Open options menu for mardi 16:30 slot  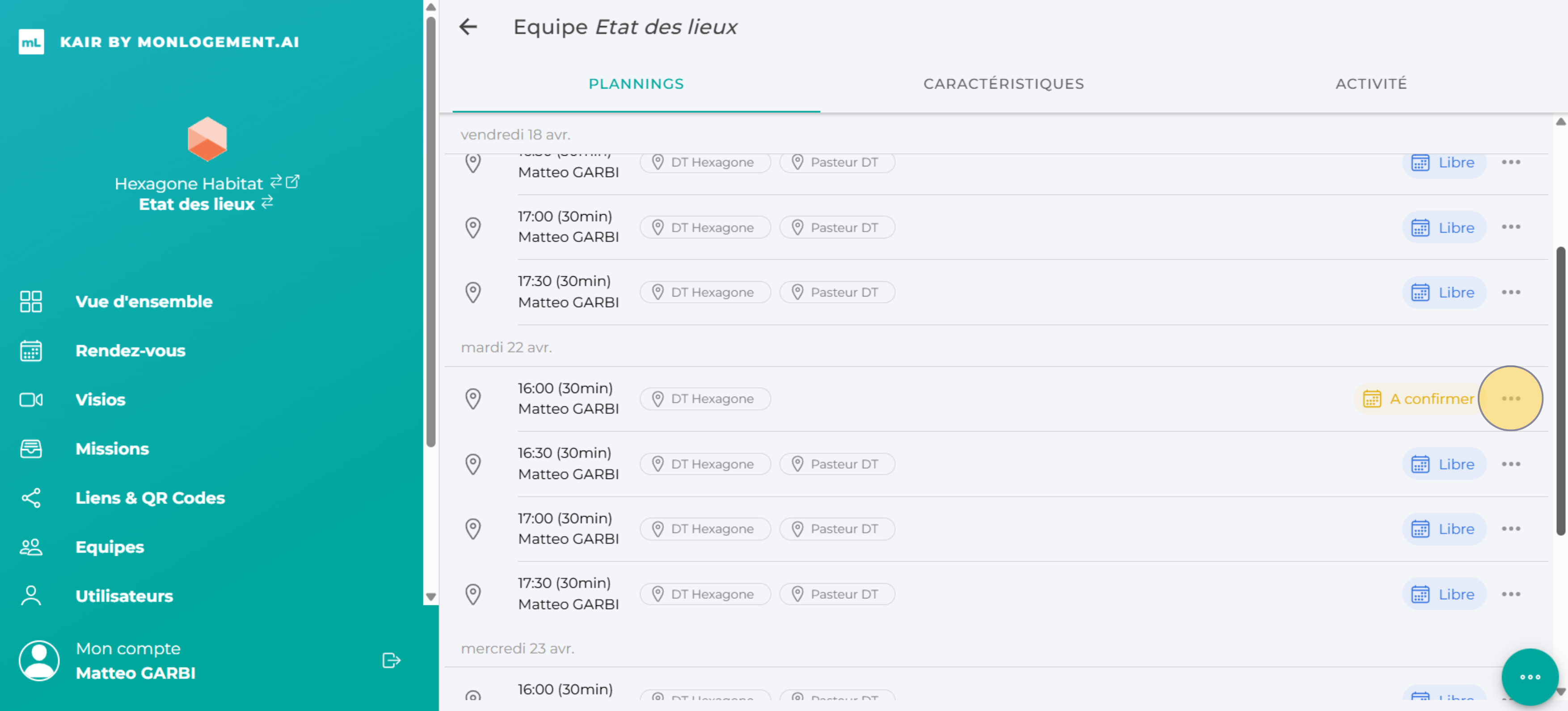(x=1510, y=465)
